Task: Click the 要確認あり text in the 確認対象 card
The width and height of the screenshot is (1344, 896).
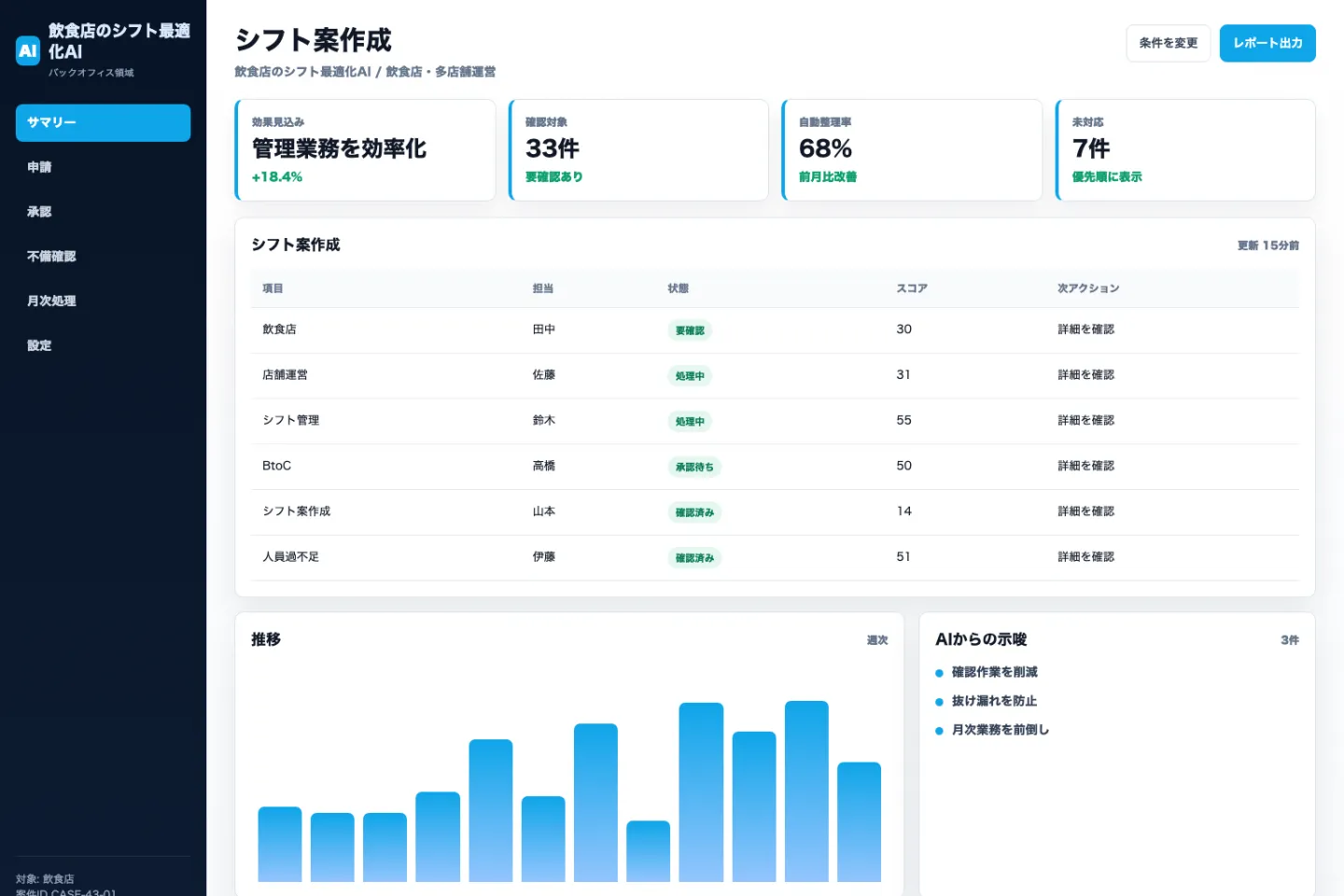Action: click(x=554, y=177)
